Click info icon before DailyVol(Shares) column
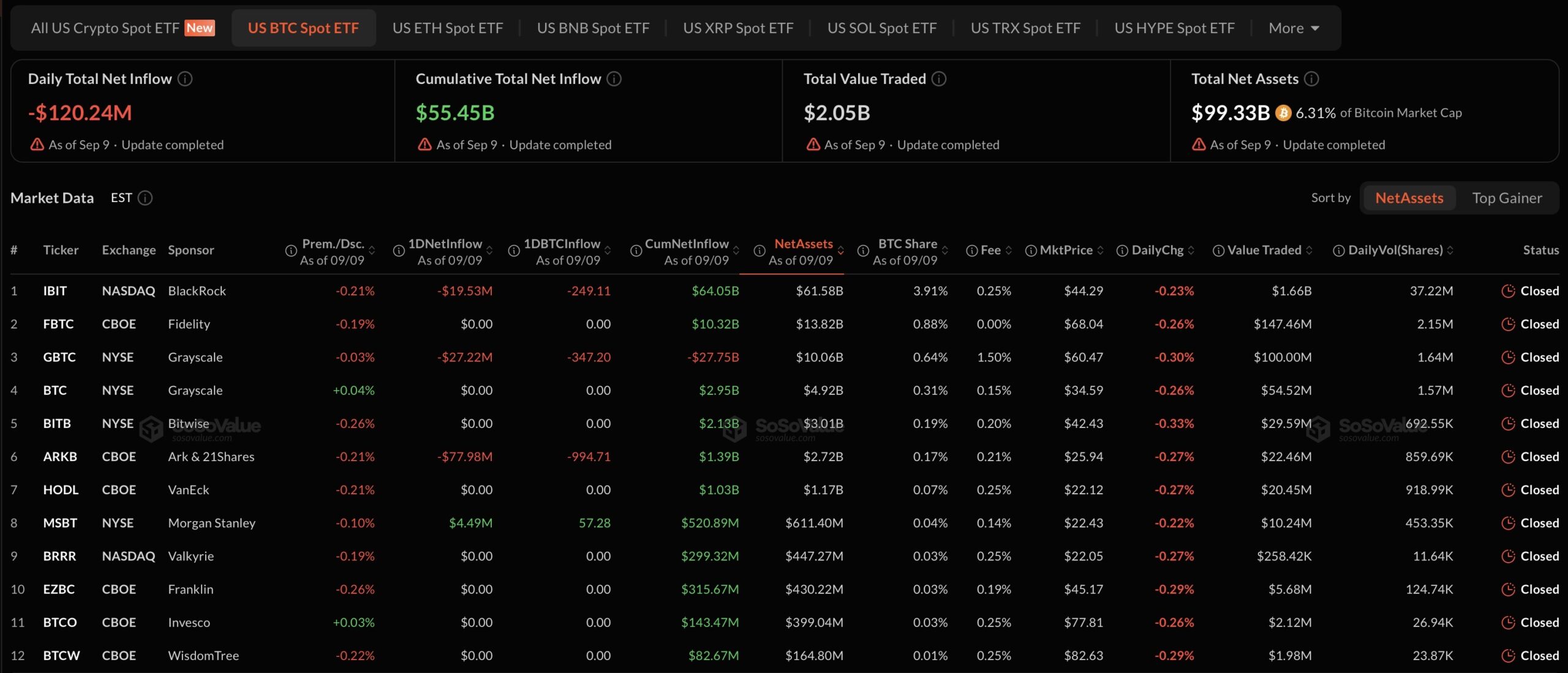This screenshot has height=673, width=1568. 1339,251
